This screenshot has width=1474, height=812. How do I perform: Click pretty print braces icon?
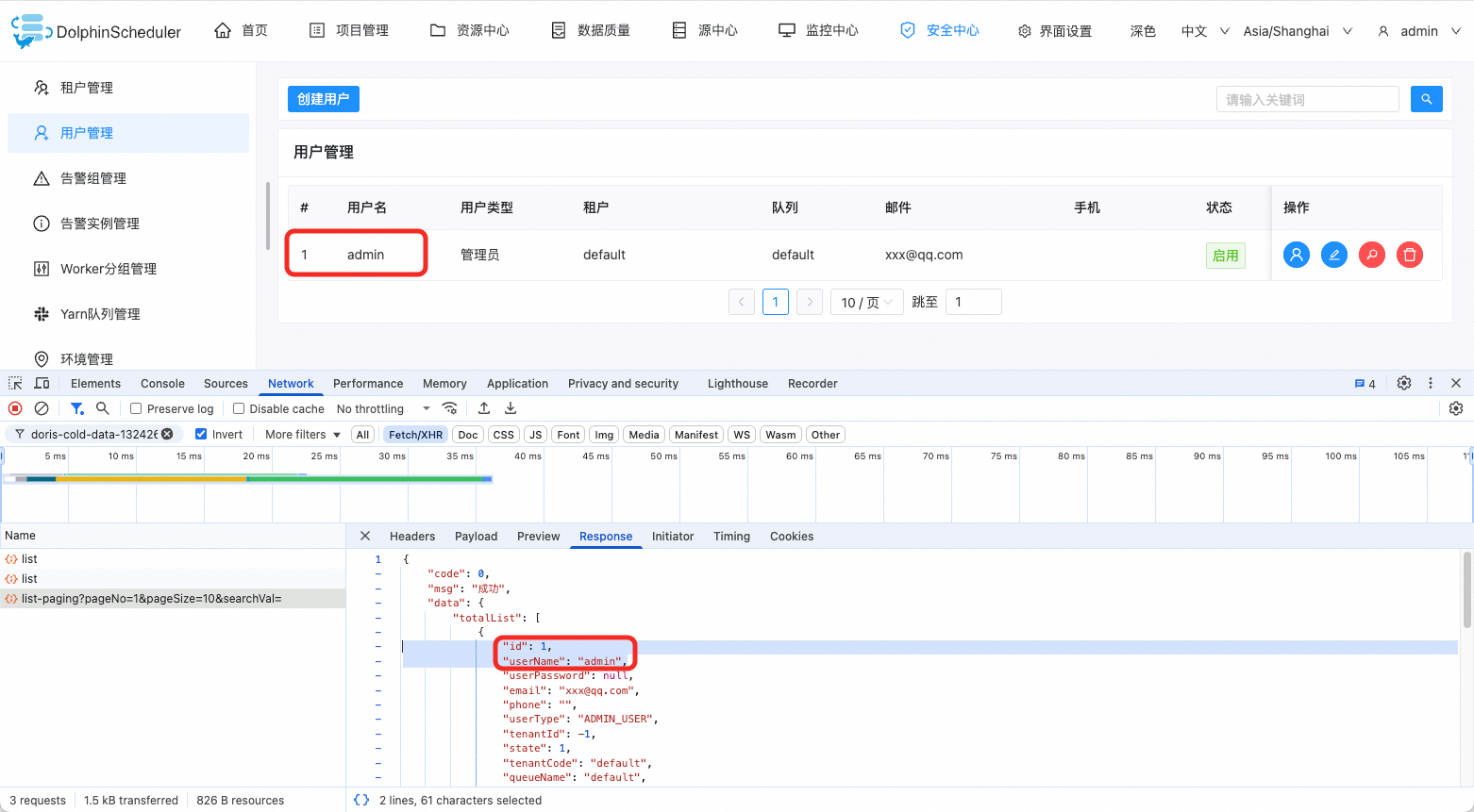[x=361, y=800]
